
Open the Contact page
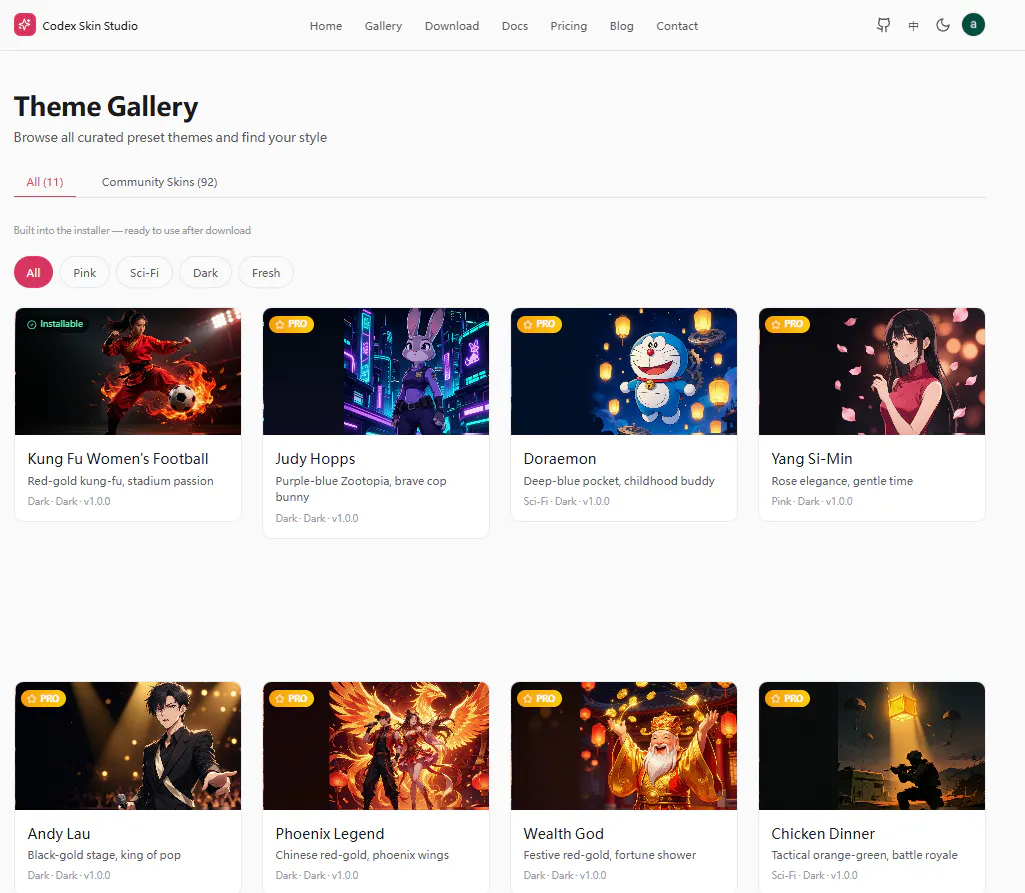[x=677, y=25]
